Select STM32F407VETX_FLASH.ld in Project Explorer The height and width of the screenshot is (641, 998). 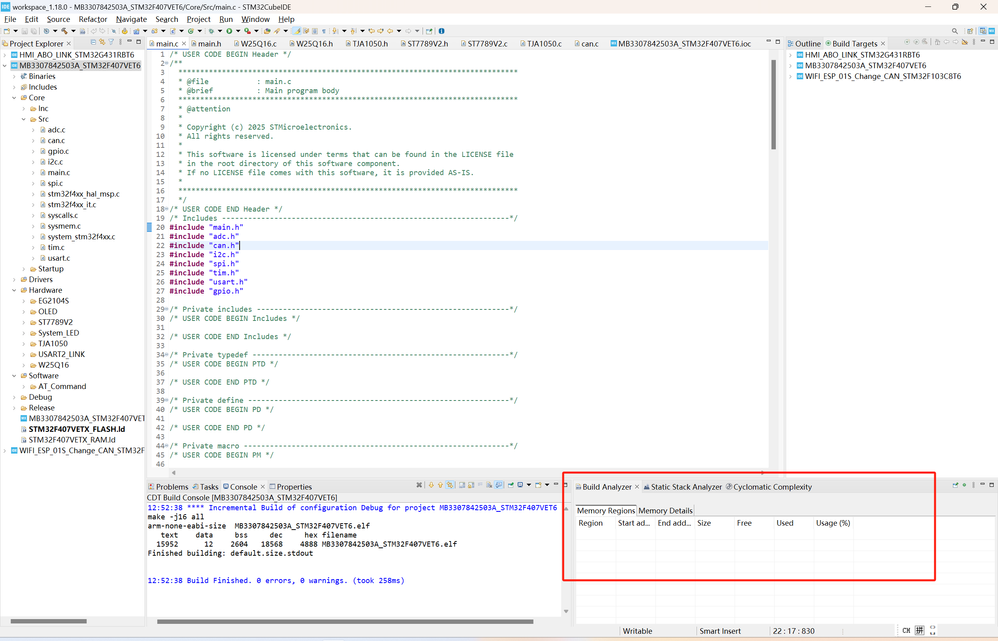point(76,429)
